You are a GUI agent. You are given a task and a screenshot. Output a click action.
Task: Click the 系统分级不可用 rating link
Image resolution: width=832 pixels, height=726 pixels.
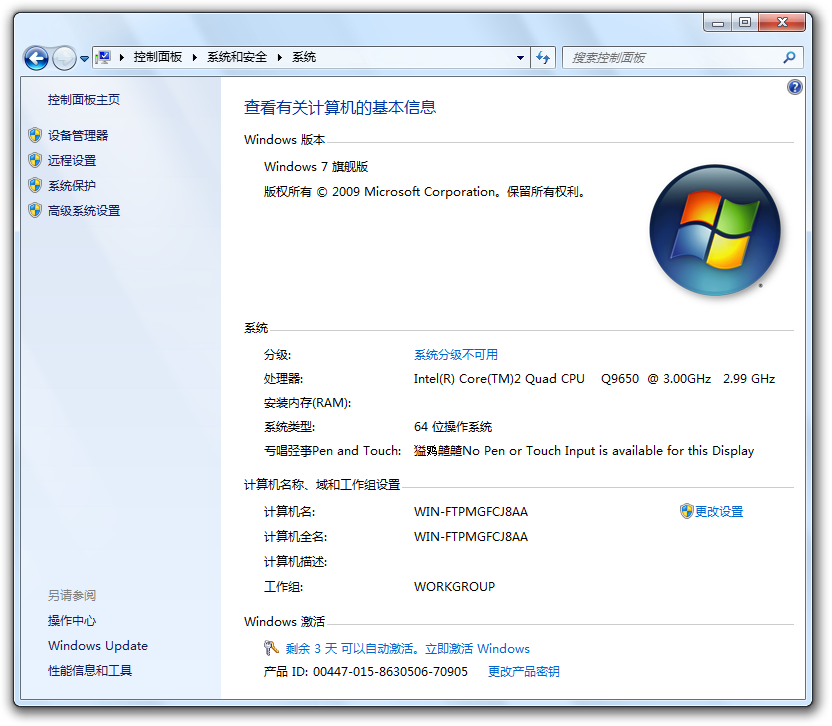click(456, 355)
